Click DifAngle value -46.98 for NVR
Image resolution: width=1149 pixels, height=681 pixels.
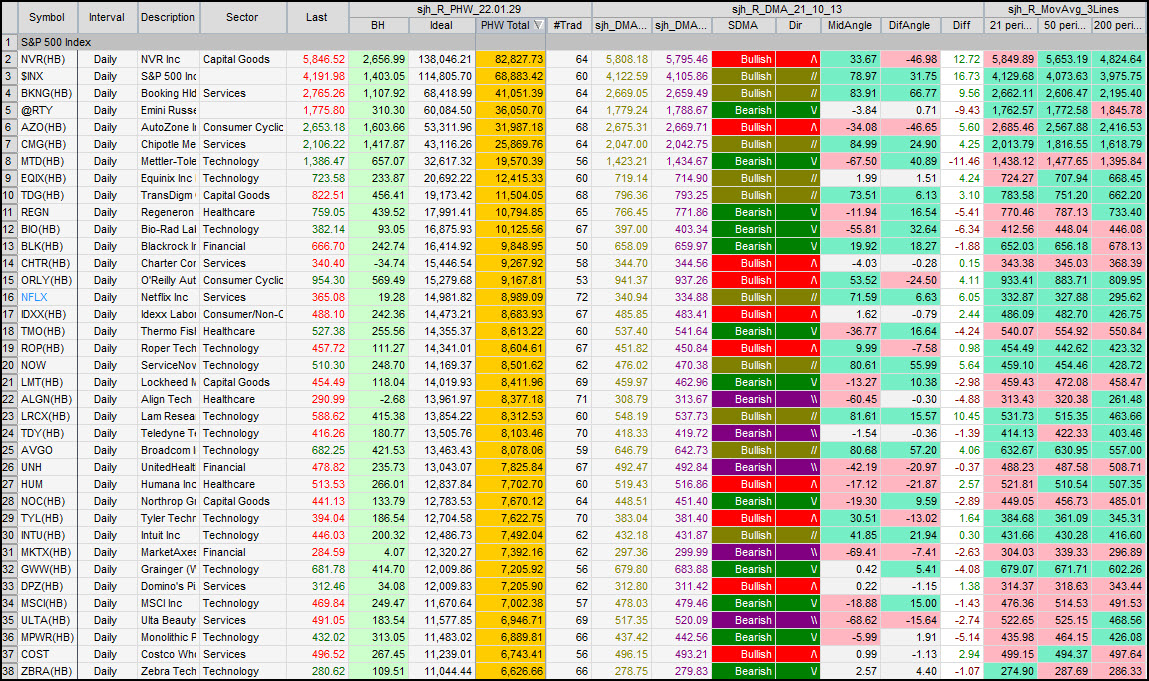[x=909, y=59]
